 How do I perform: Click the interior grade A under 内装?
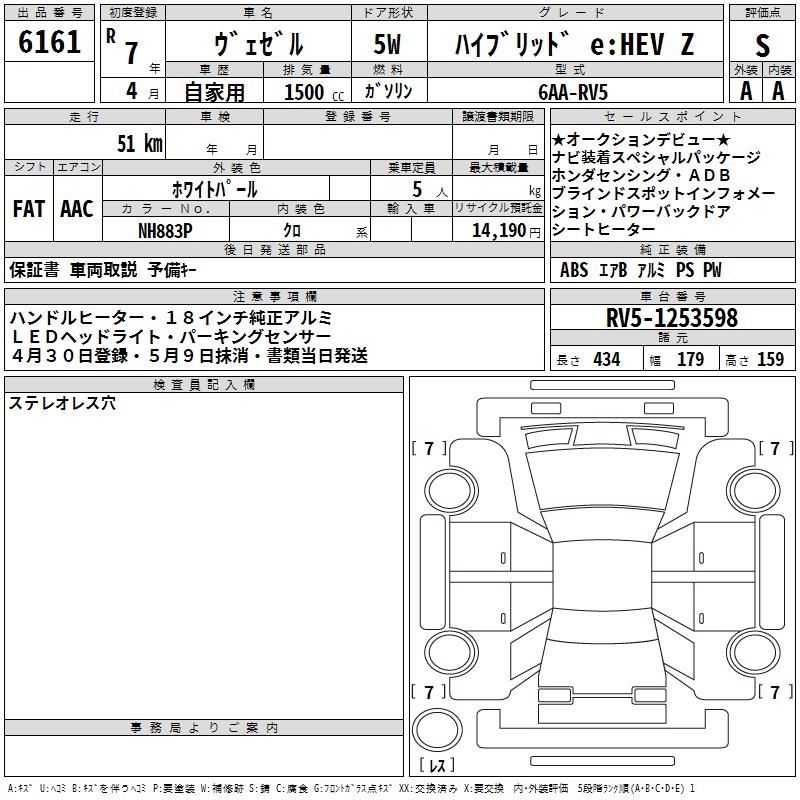pos(778,91)
